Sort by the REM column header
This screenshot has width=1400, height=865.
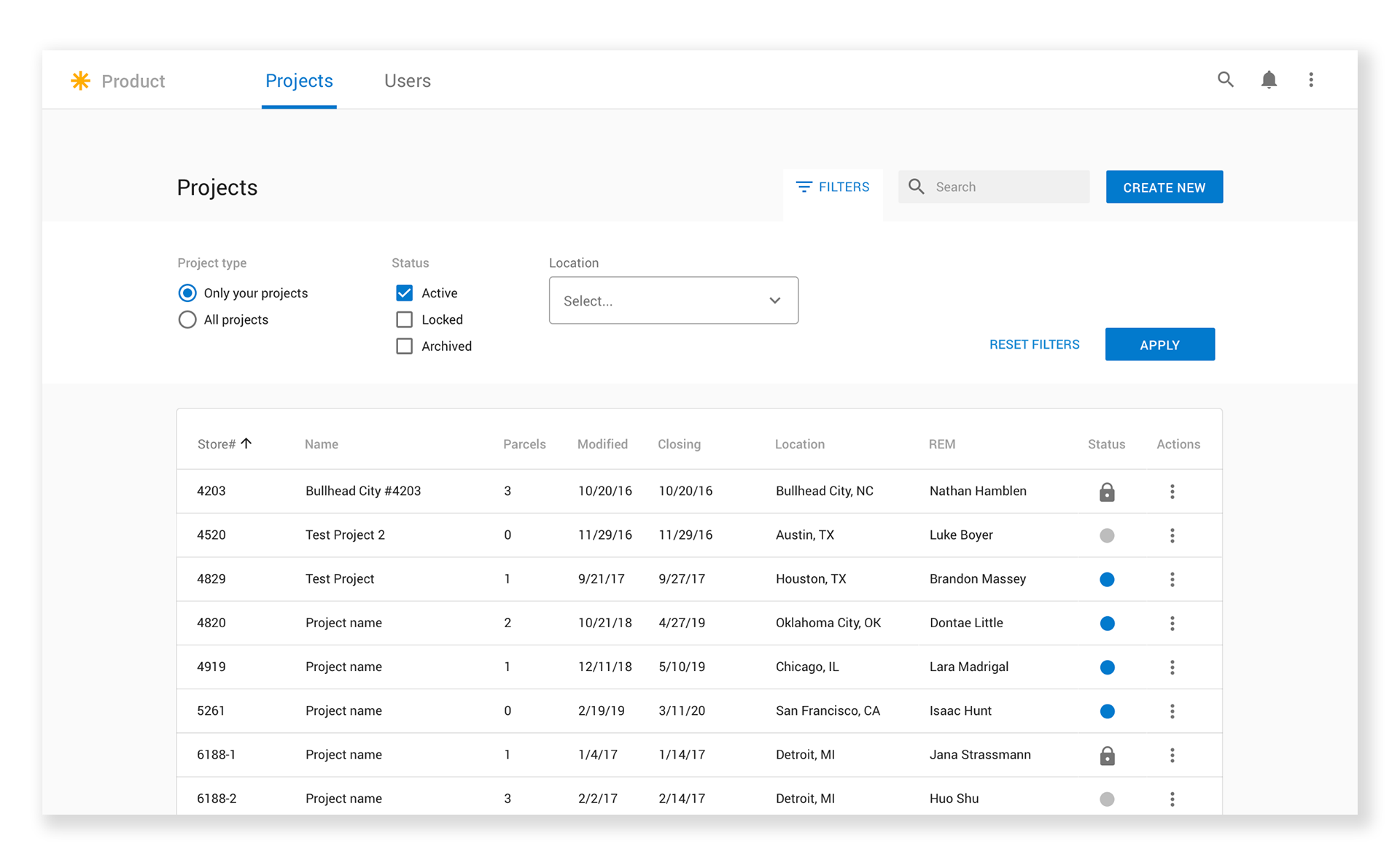tap(942, 444)
